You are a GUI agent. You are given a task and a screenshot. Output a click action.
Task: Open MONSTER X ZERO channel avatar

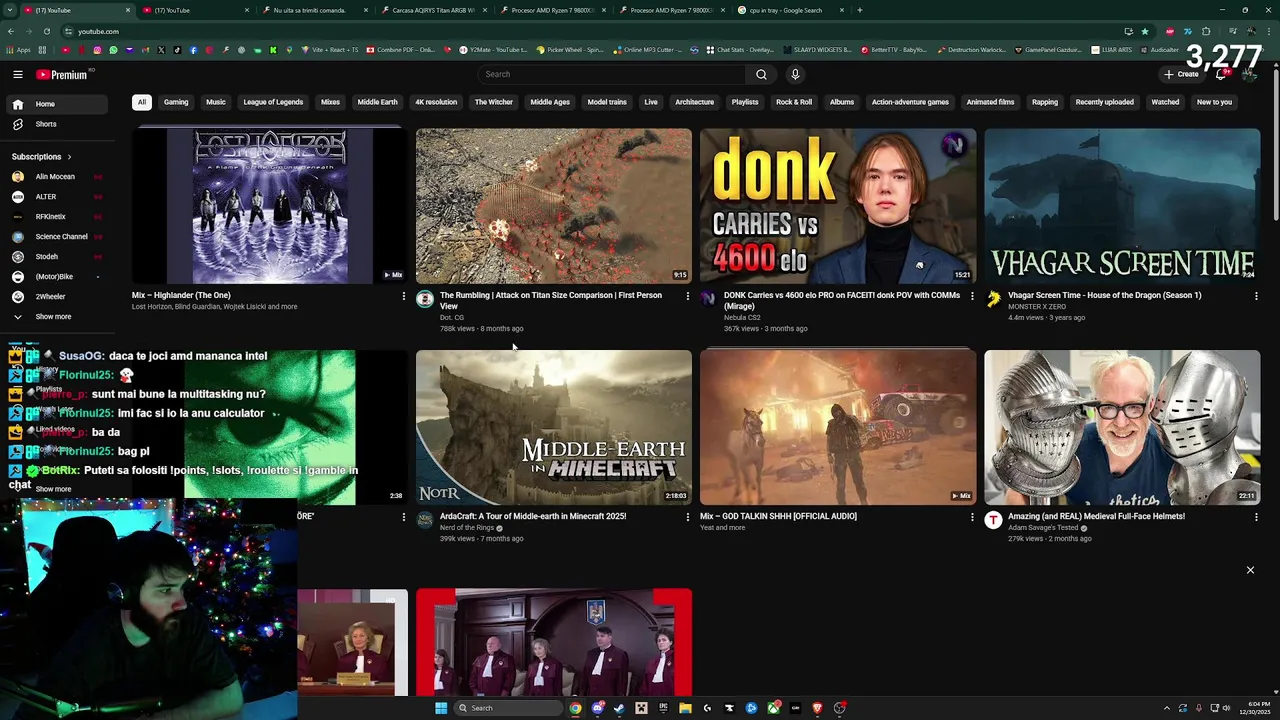pos(993,299)
